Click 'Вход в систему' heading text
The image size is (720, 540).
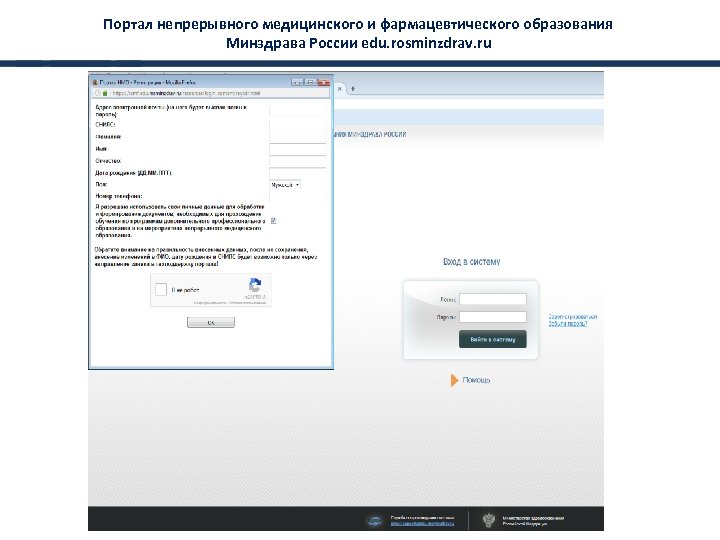pyautogui.click(x=472, y=262)
